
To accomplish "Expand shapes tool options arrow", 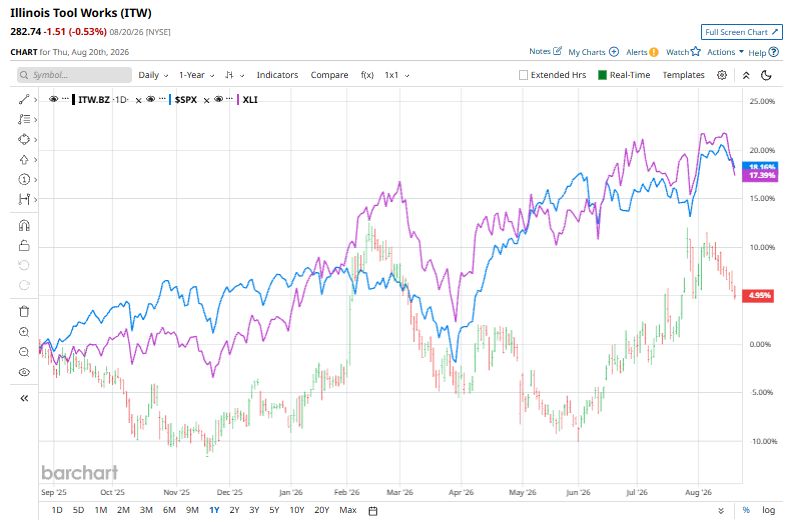I will point(36,139).
